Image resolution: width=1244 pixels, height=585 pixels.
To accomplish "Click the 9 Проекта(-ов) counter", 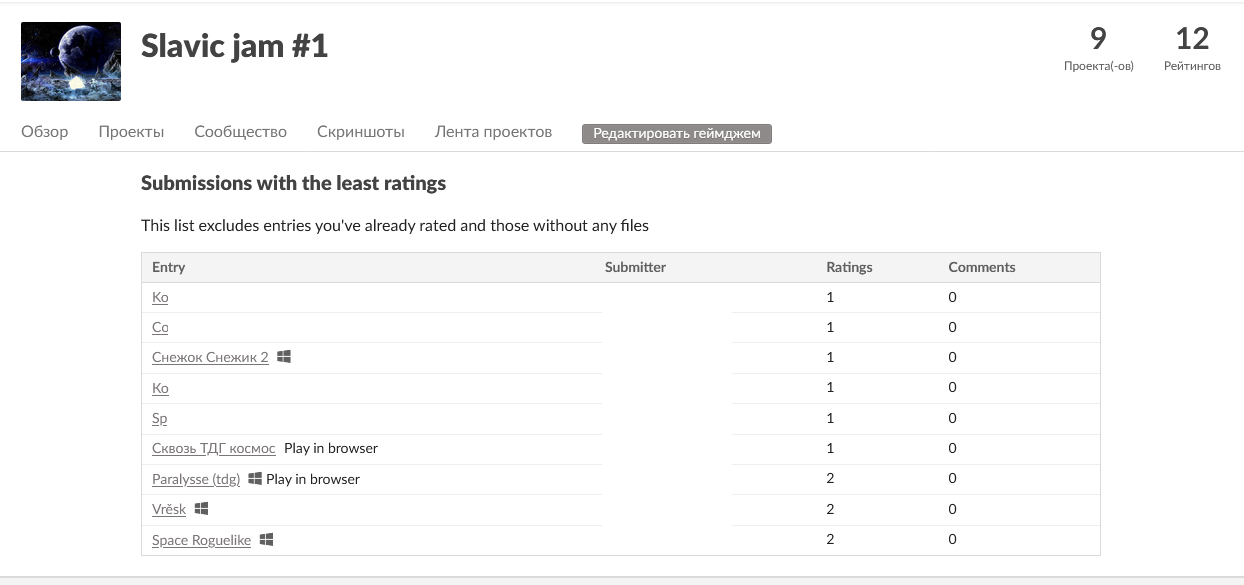I will (1098, 49).
